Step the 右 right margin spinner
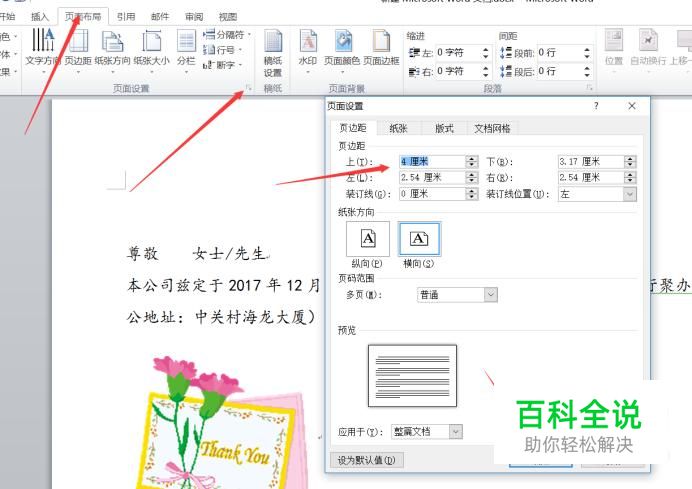 (x=631, y=177)
